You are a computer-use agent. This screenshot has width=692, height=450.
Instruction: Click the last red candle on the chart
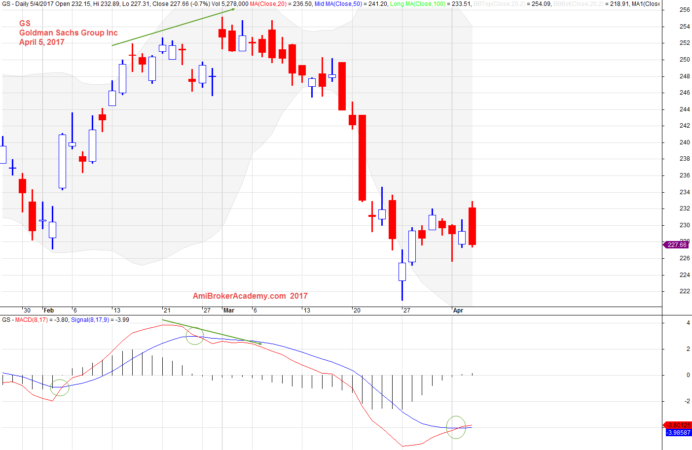472,224
